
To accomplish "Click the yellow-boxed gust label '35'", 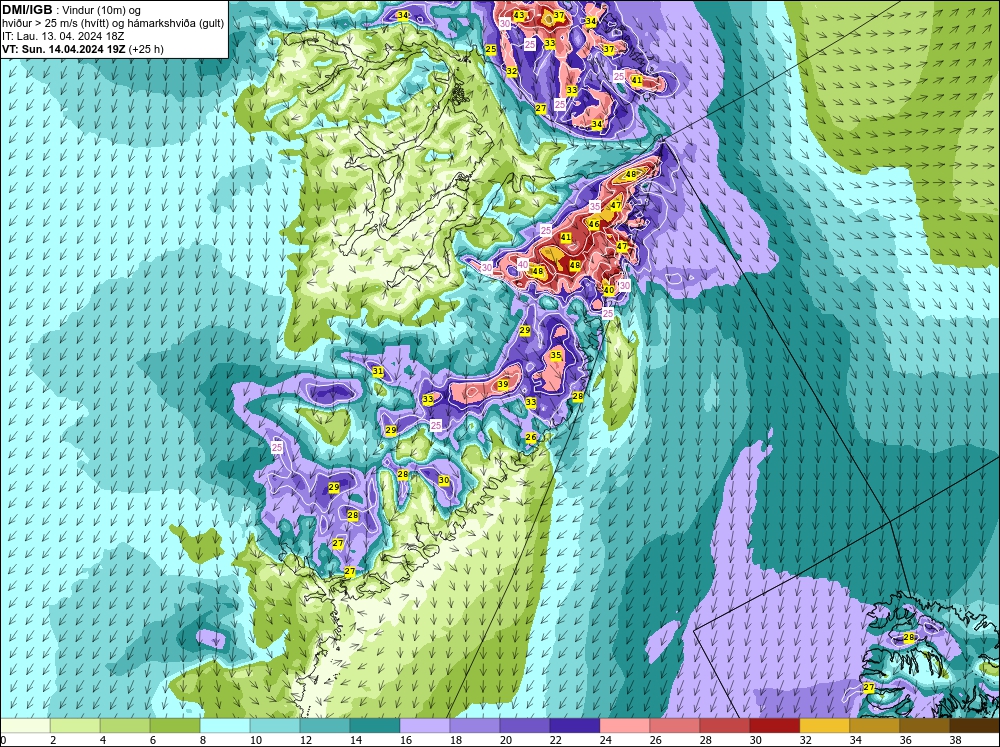I will pos(556,355).
